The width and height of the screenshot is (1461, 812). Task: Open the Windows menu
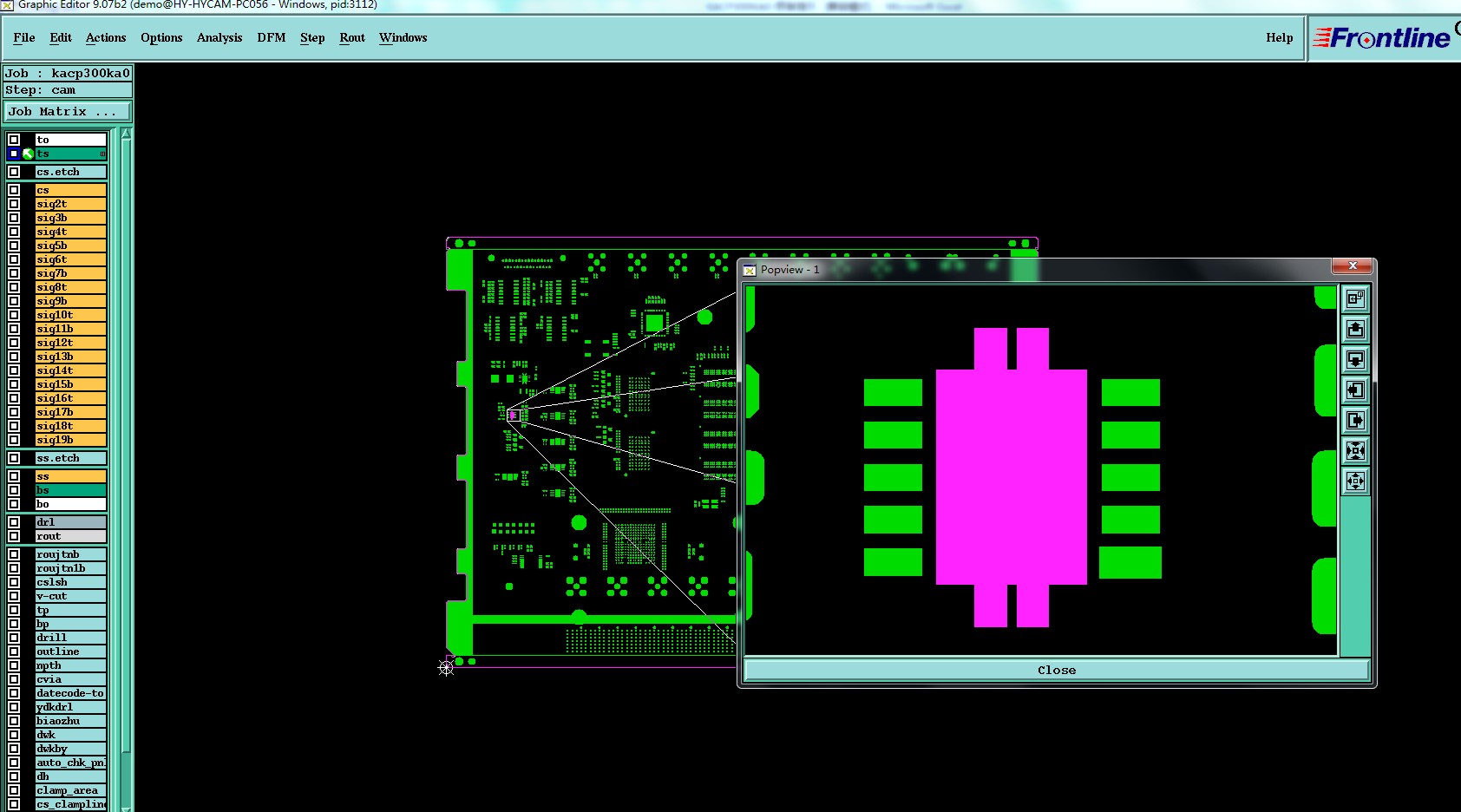(x=403, y=37)
